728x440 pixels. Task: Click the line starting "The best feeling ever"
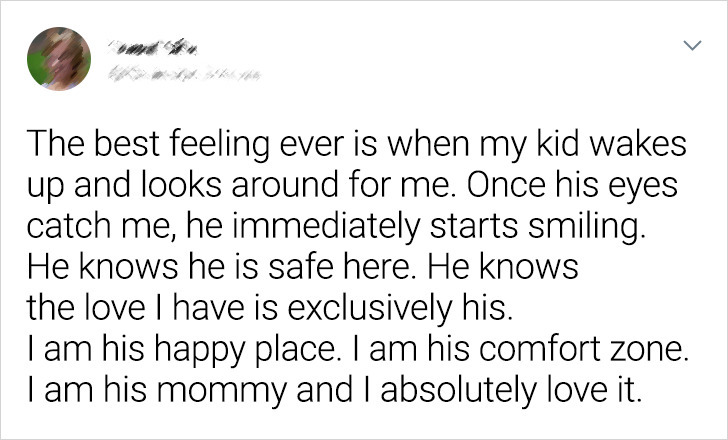pyautogui.click(x=357, y=144)
